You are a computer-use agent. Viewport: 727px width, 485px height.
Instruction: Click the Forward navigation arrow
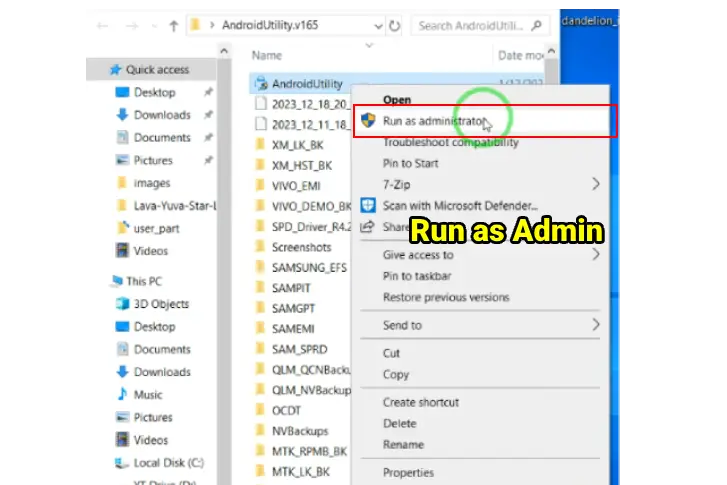132,26
